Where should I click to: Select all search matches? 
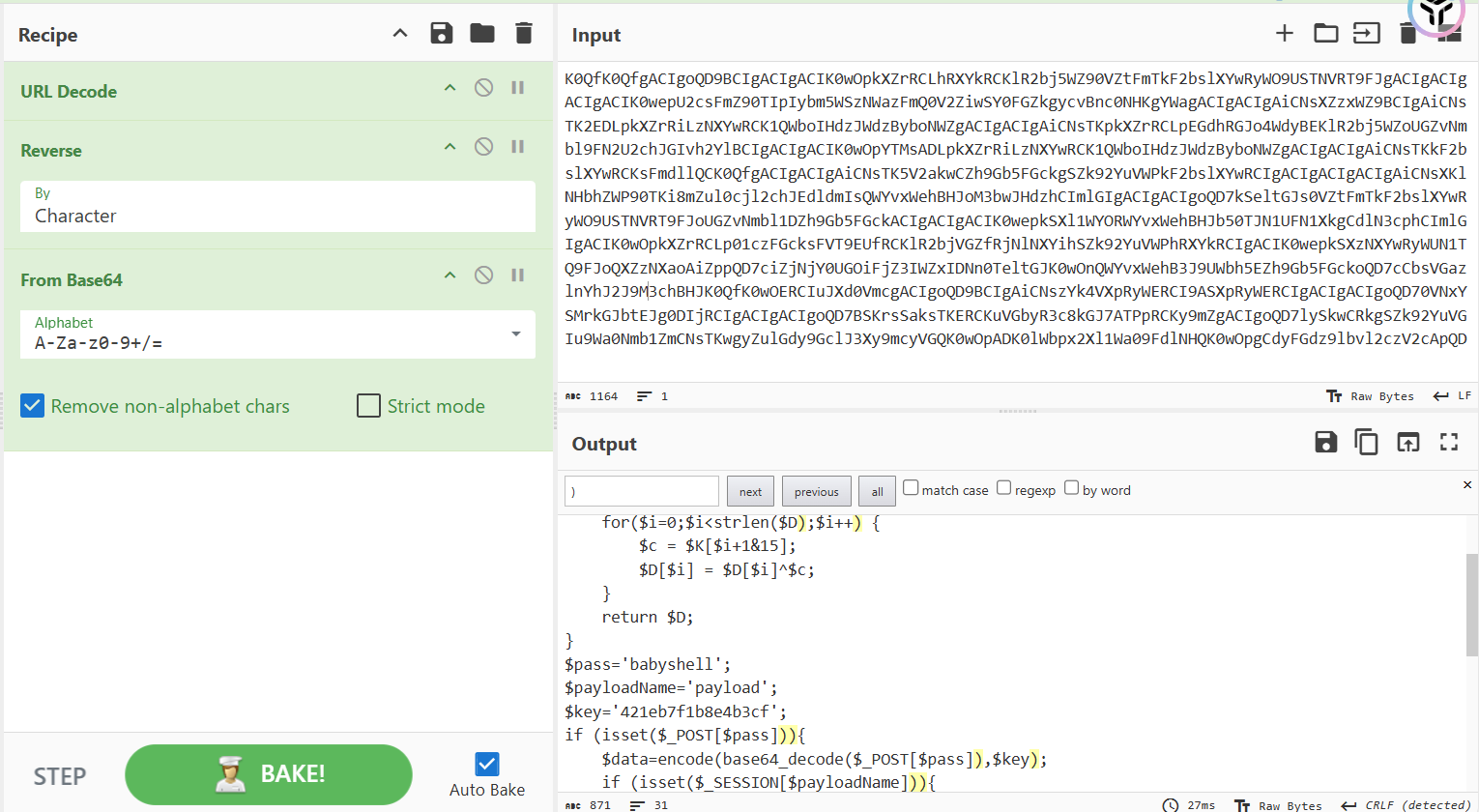(x=878, y=491)
